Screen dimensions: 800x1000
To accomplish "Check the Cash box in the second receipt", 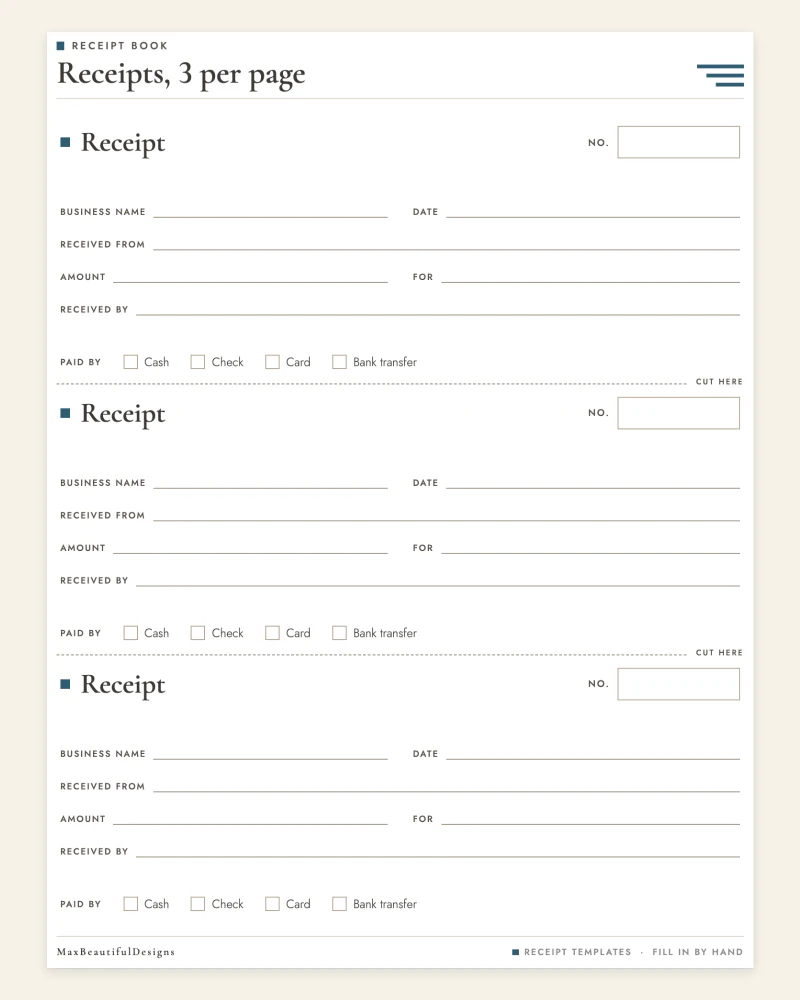I will pos(131,633).
